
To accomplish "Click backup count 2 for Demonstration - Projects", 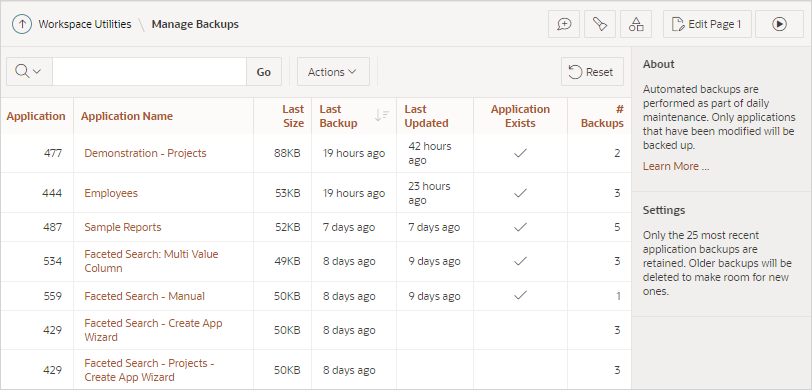I will click(617, 153).
